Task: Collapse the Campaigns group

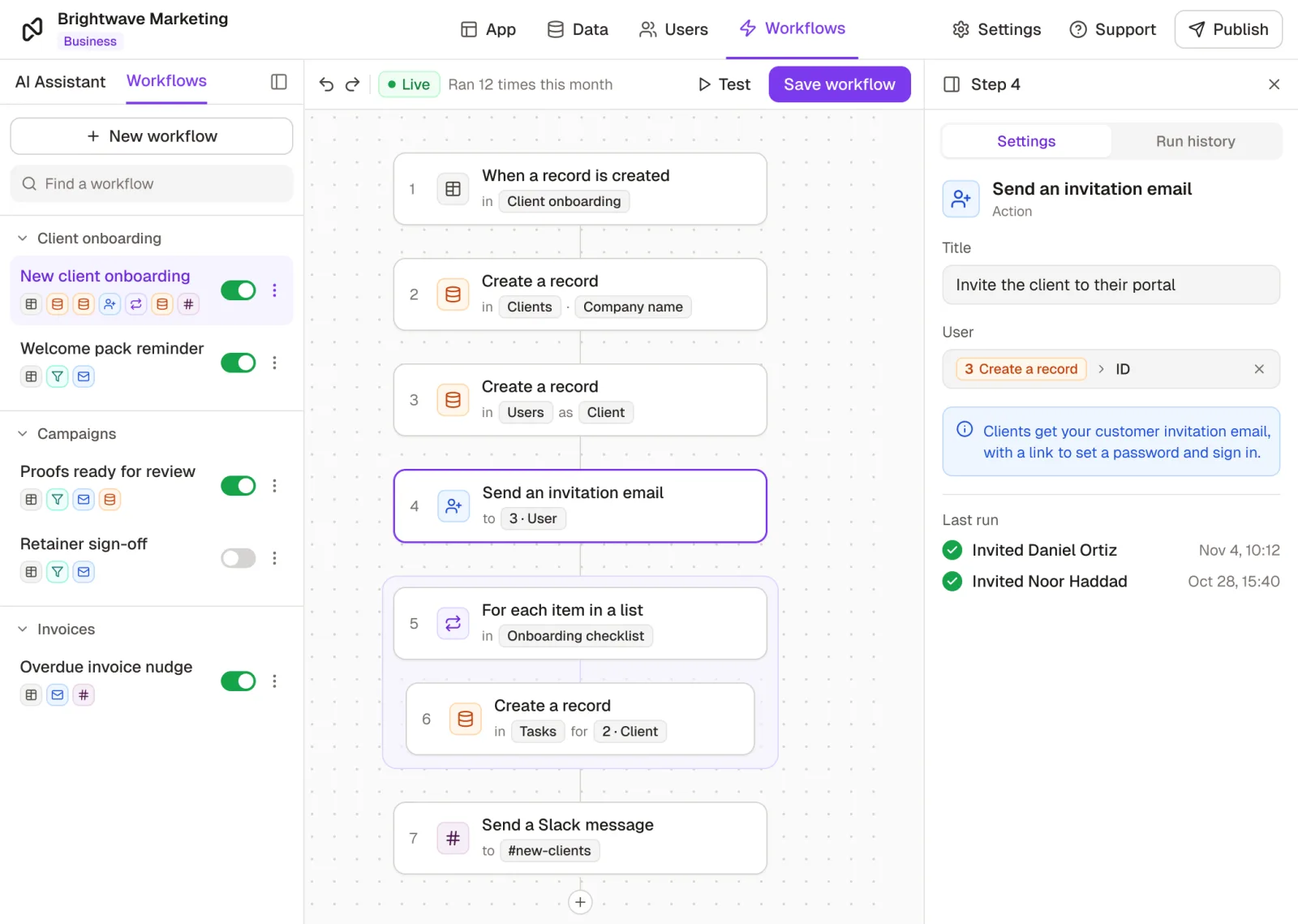Action: (23, 434)
